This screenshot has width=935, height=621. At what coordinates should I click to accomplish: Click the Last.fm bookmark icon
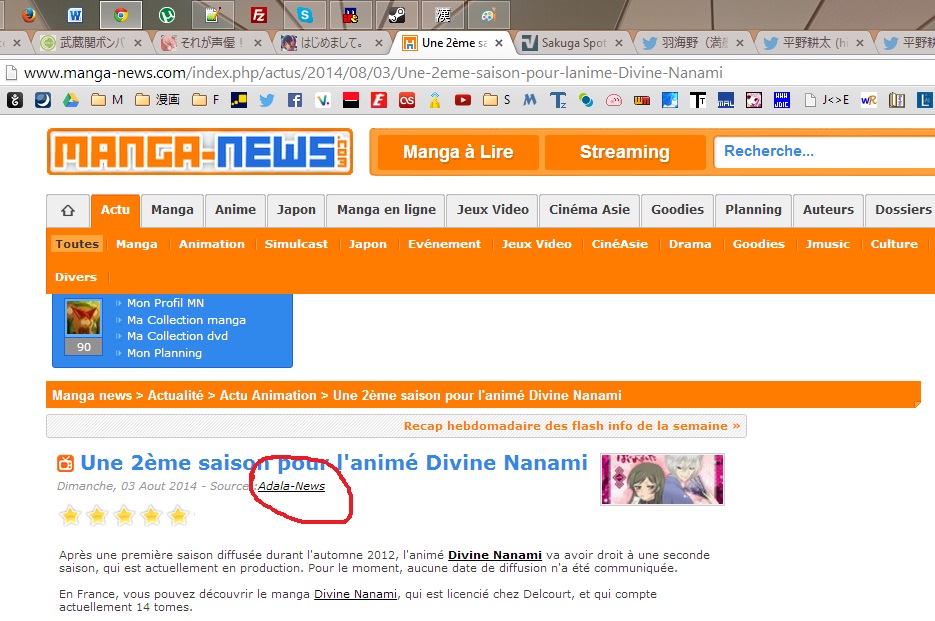coord(407,100)
